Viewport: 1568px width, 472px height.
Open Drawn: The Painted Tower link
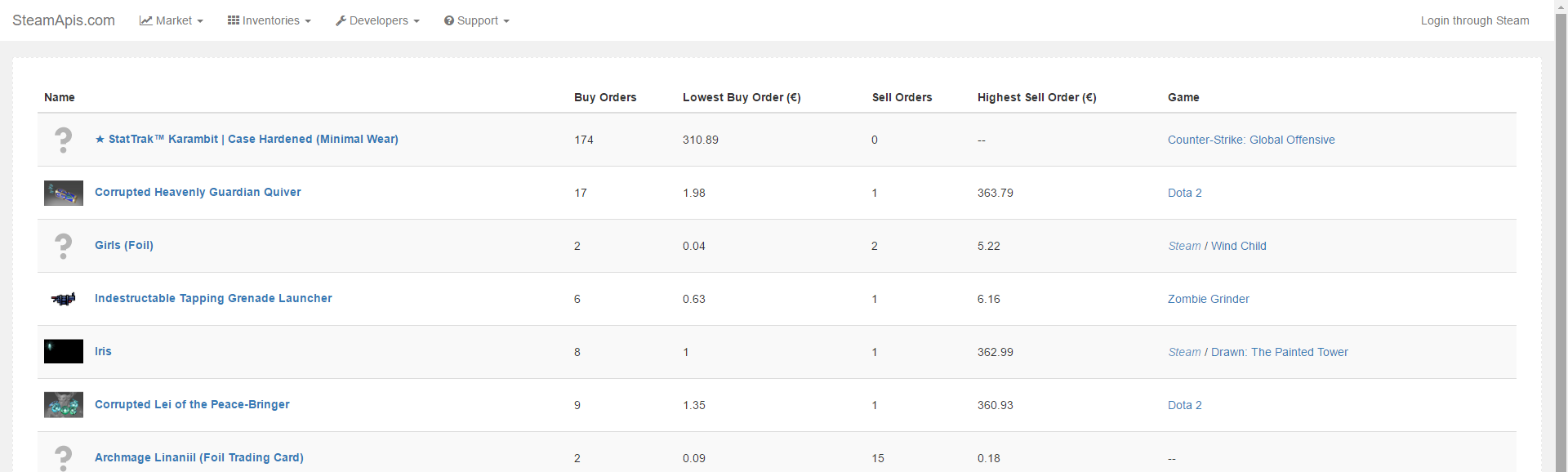coord(1279,352)
